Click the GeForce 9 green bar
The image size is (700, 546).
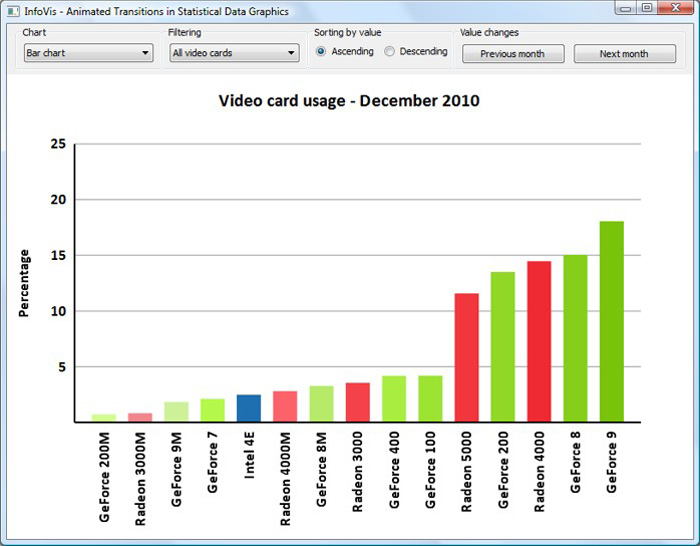pyautogui.click(x=612, y=321)
